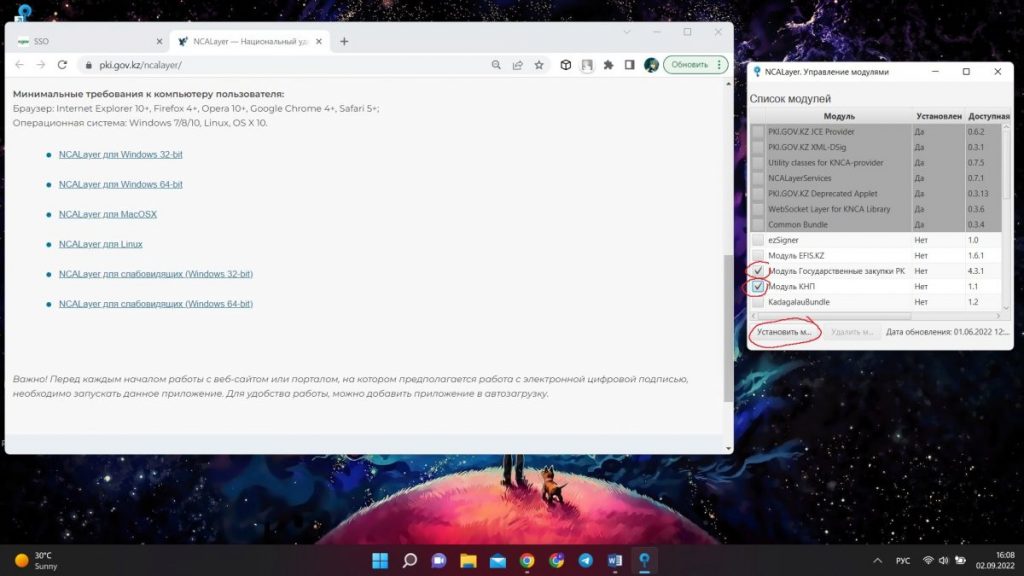Open Wi-Fi network settings in tray

click(x=928, y=560)
